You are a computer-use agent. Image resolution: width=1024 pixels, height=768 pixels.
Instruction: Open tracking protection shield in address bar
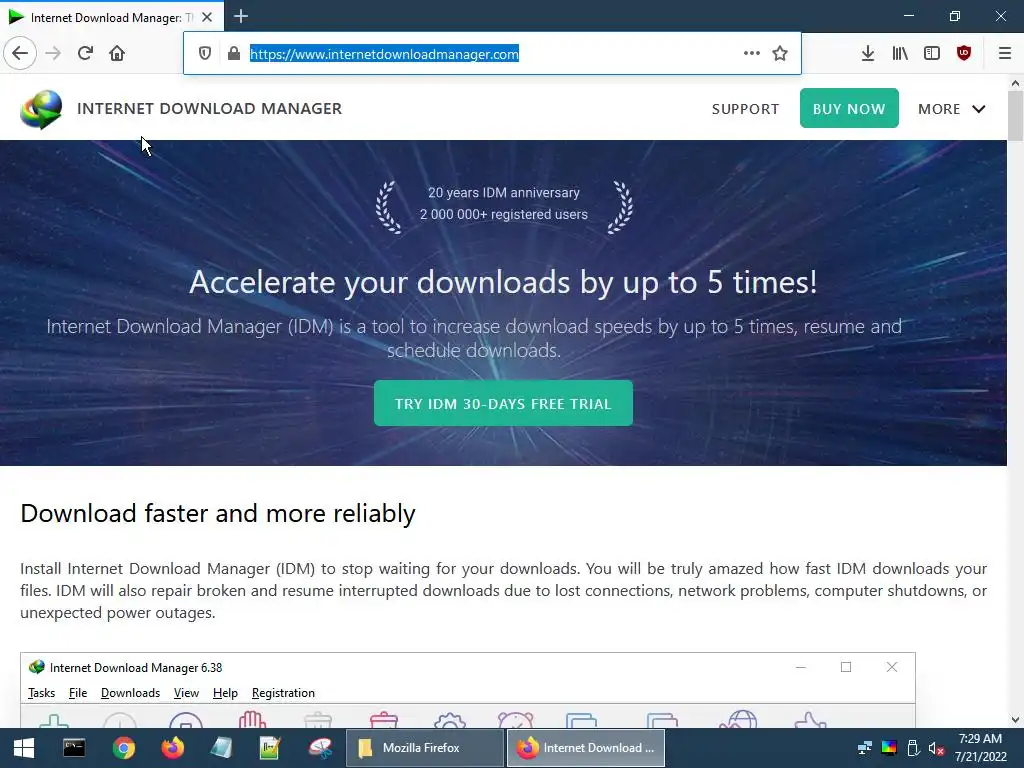(x=205, y=54)
